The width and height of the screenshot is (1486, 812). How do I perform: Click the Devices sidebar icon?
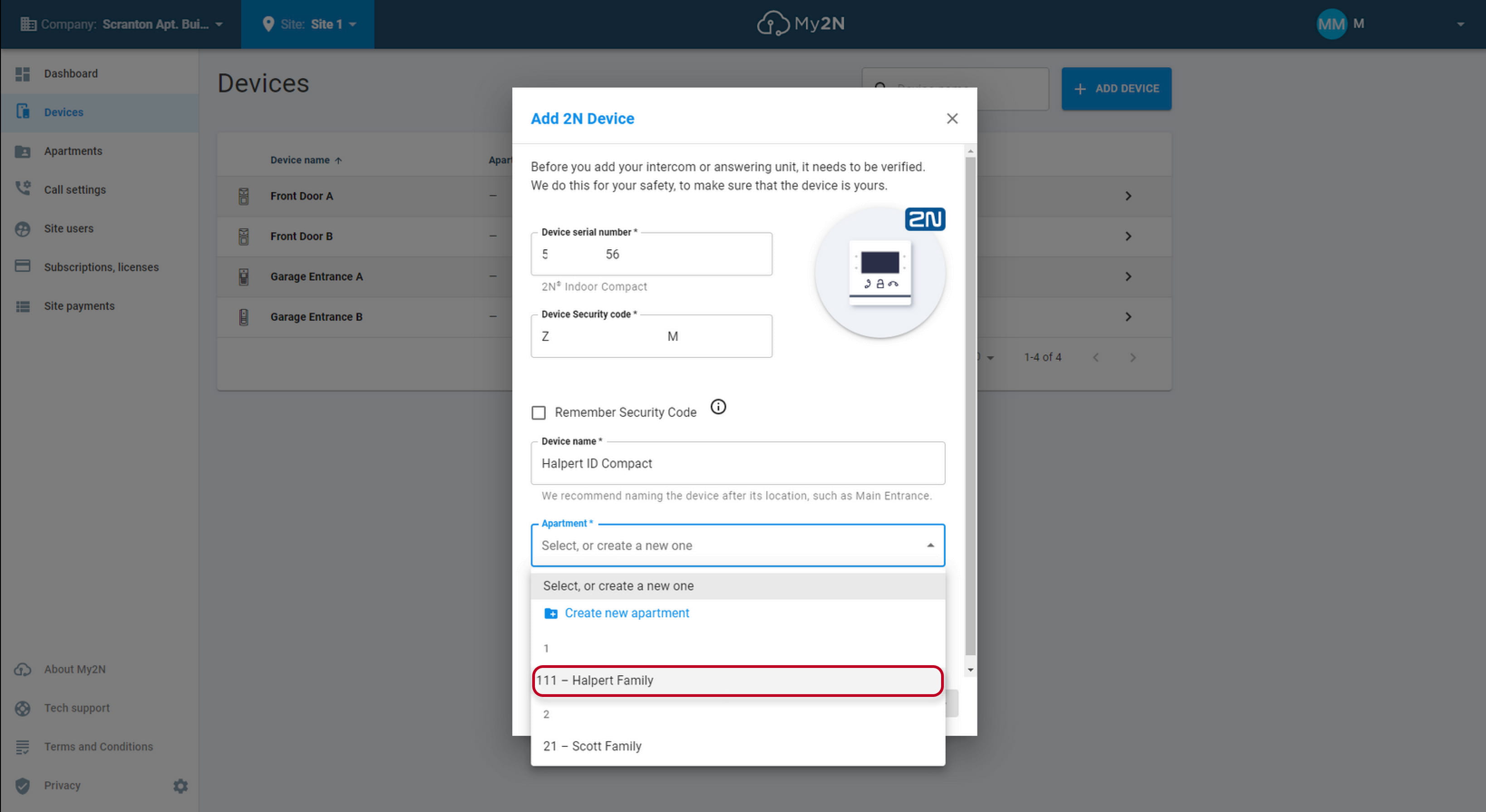tap(23, 112)
